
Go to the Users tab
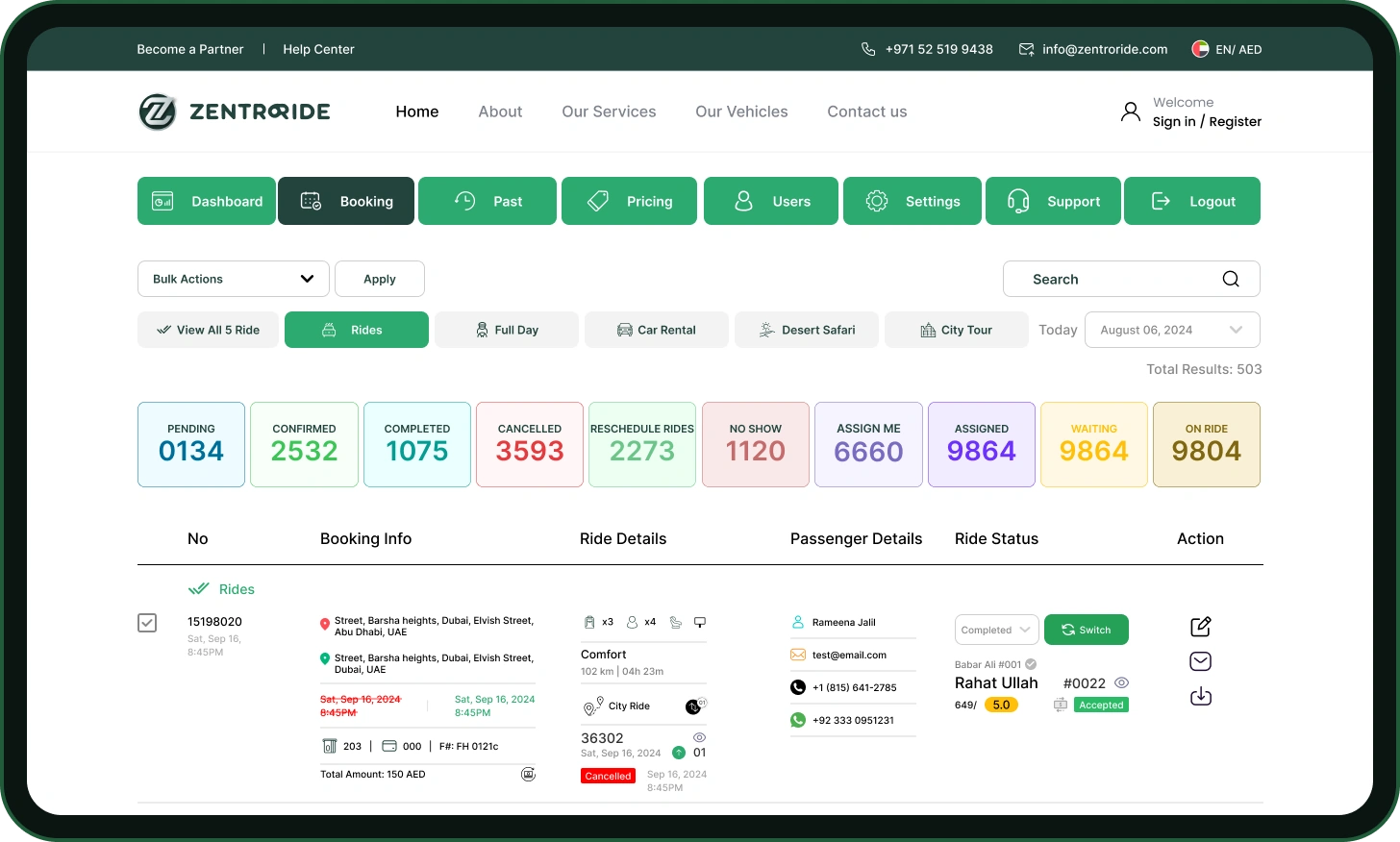pos(771,201)
